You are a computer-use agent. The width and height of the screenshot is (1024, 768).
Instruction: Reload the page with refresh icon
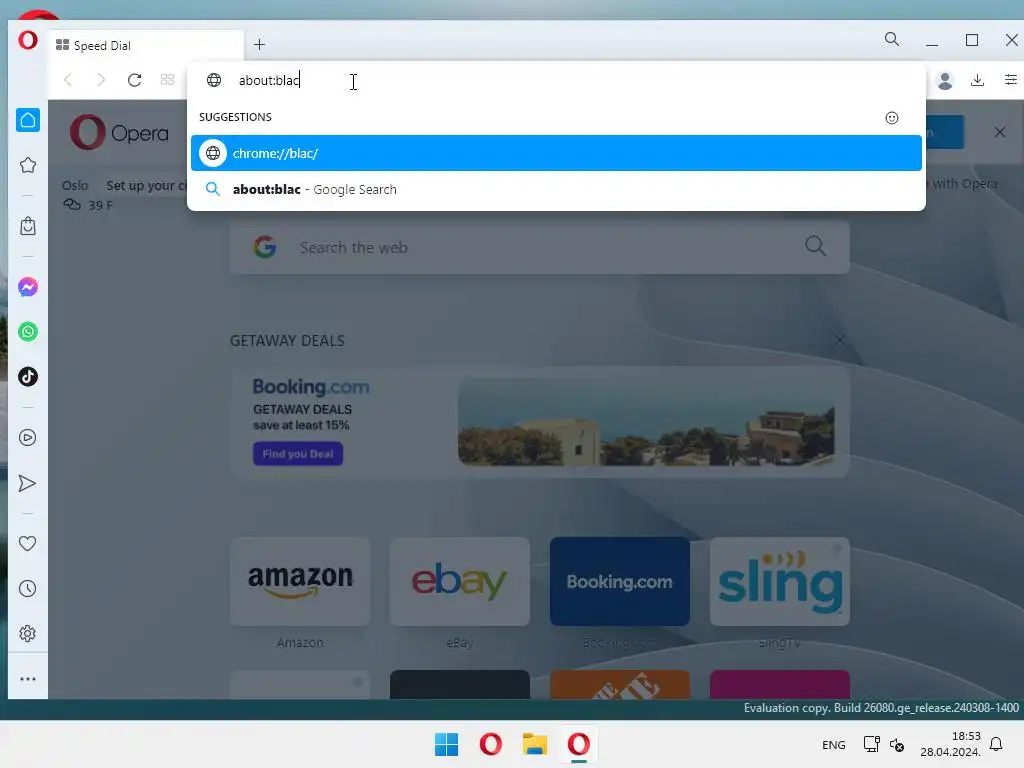pyautogui.click(x=135, y=80)
